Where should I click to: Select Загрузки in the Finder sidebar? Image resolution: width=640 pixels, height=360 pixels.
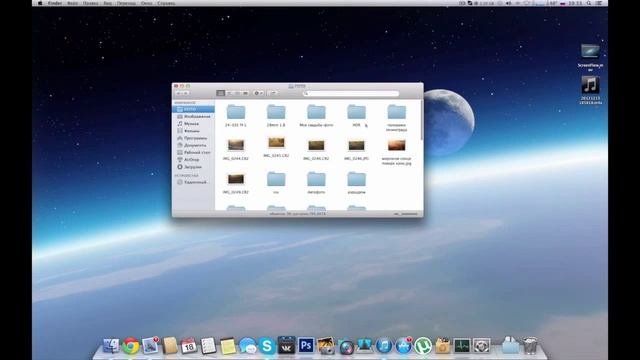click(193, 167)
